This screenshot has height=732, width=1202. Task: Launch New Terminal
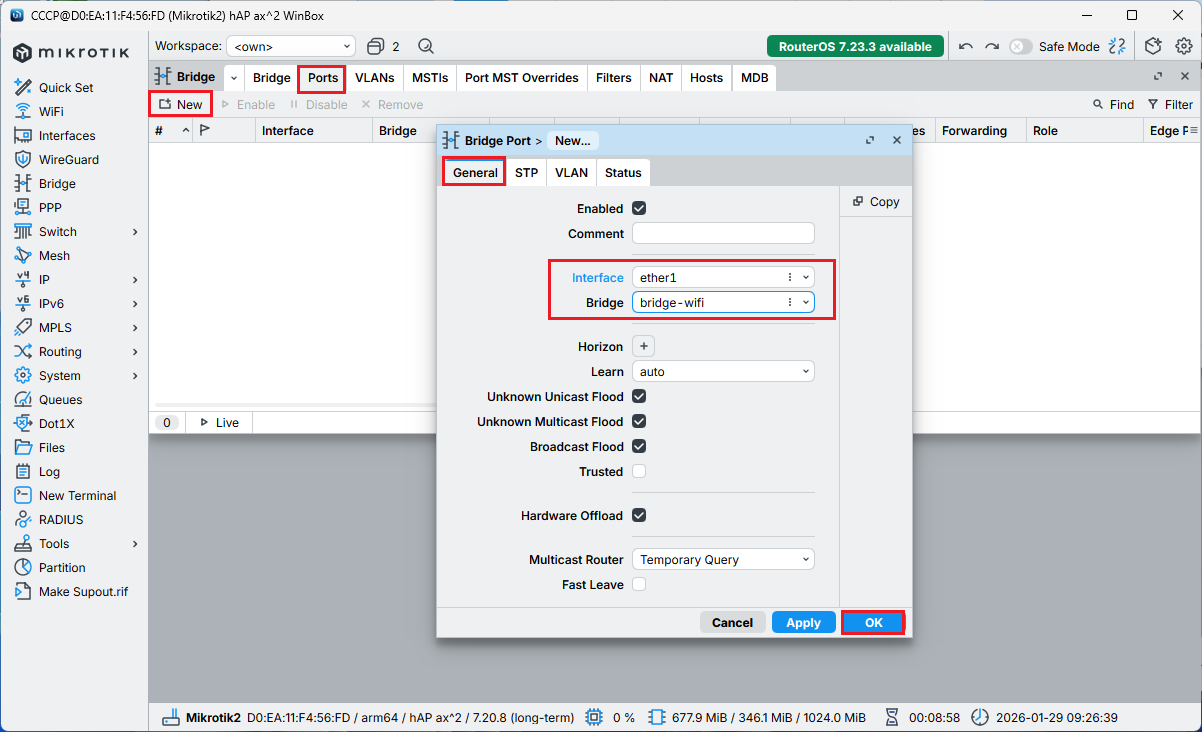point(77,495)
